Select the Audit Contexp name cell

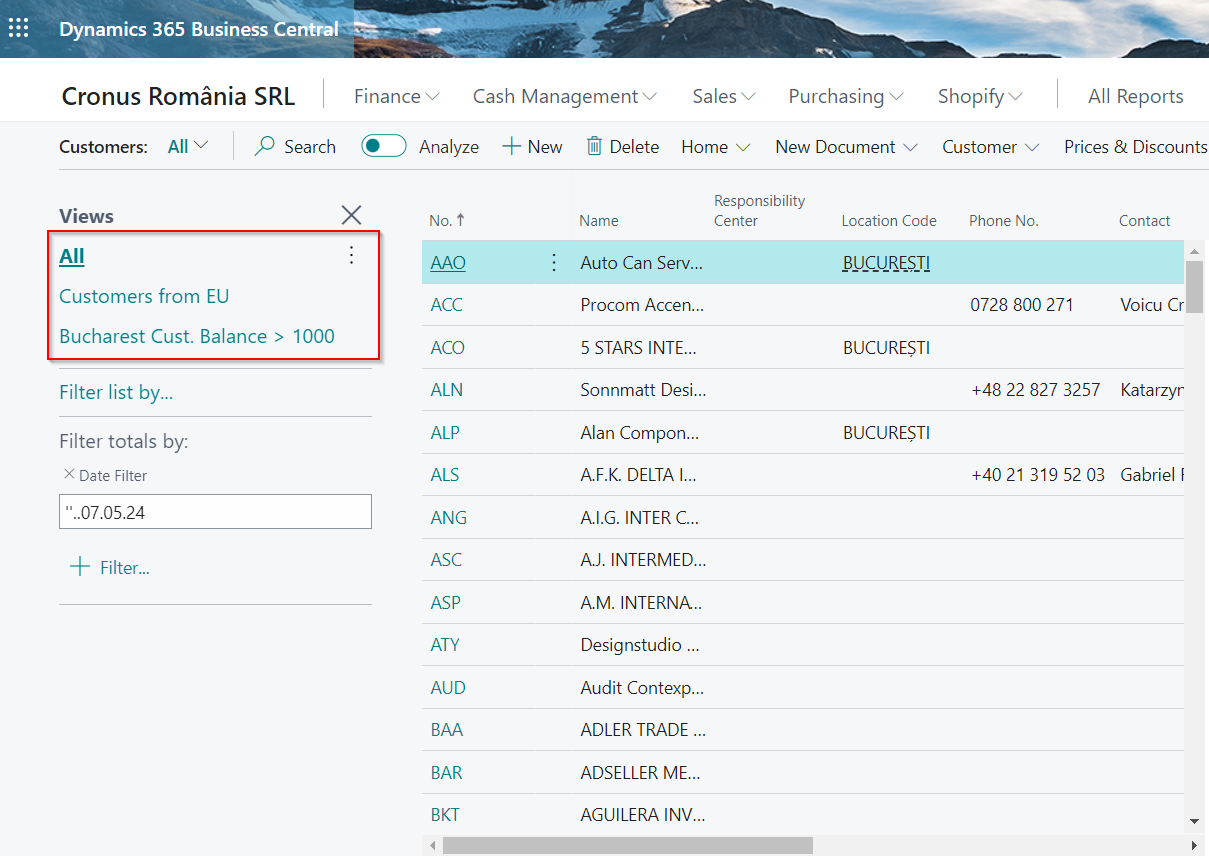tap(642, 688)
